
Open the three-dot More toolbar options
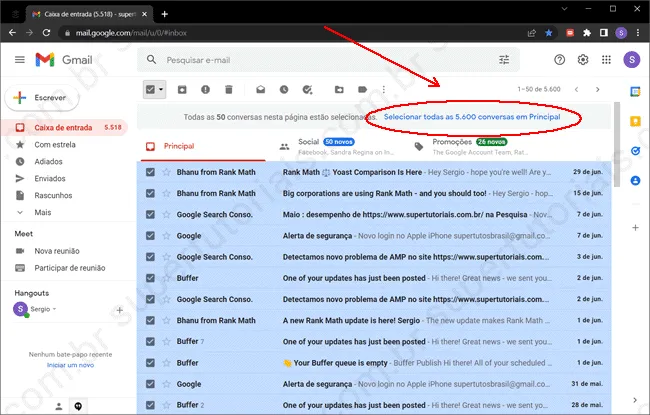(384, 89)
